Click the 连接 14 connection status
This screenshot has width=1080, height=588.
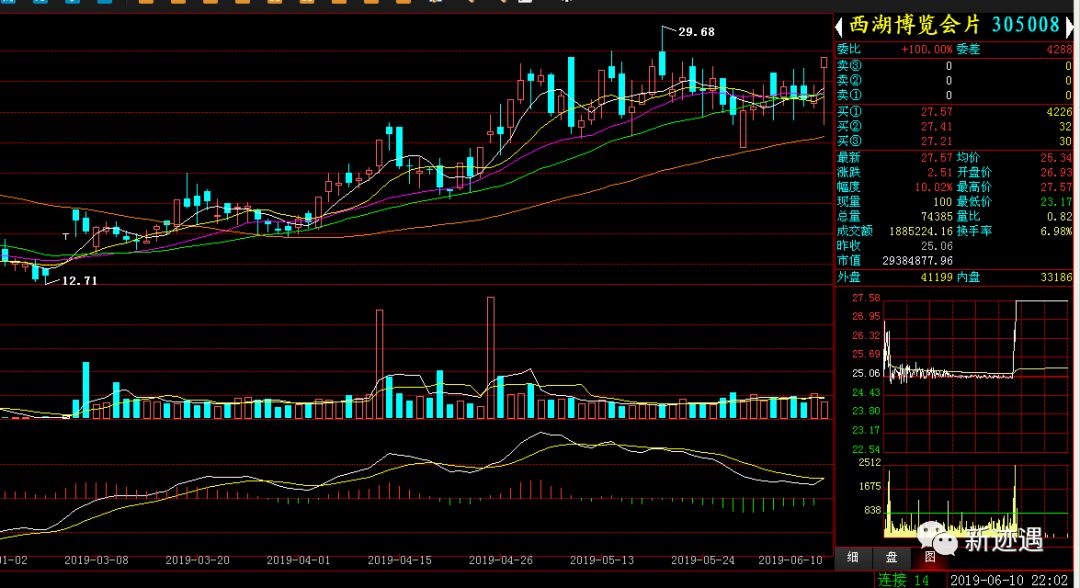904,580
